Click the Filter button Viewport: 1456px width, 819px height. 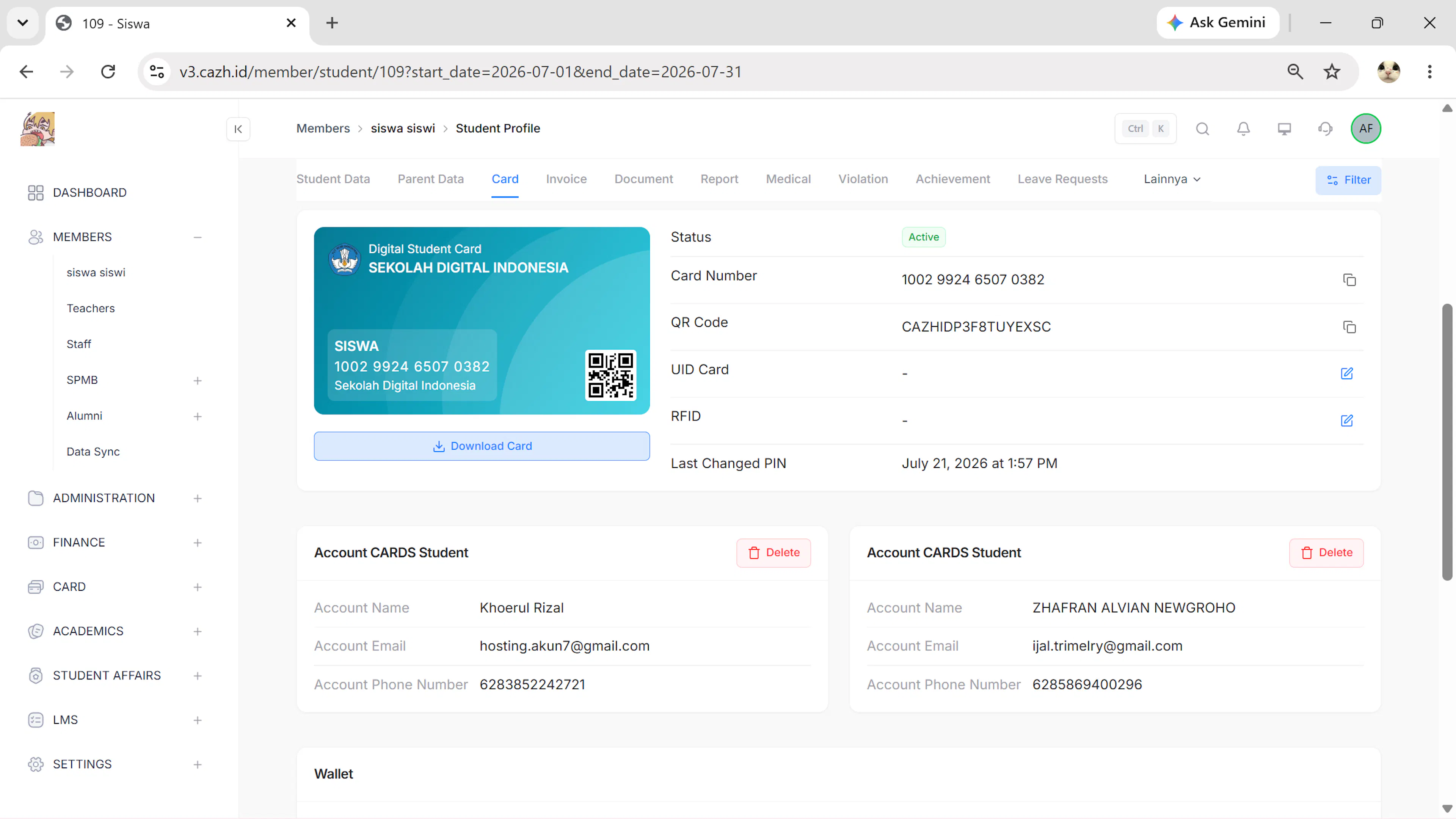(1348, 180)
